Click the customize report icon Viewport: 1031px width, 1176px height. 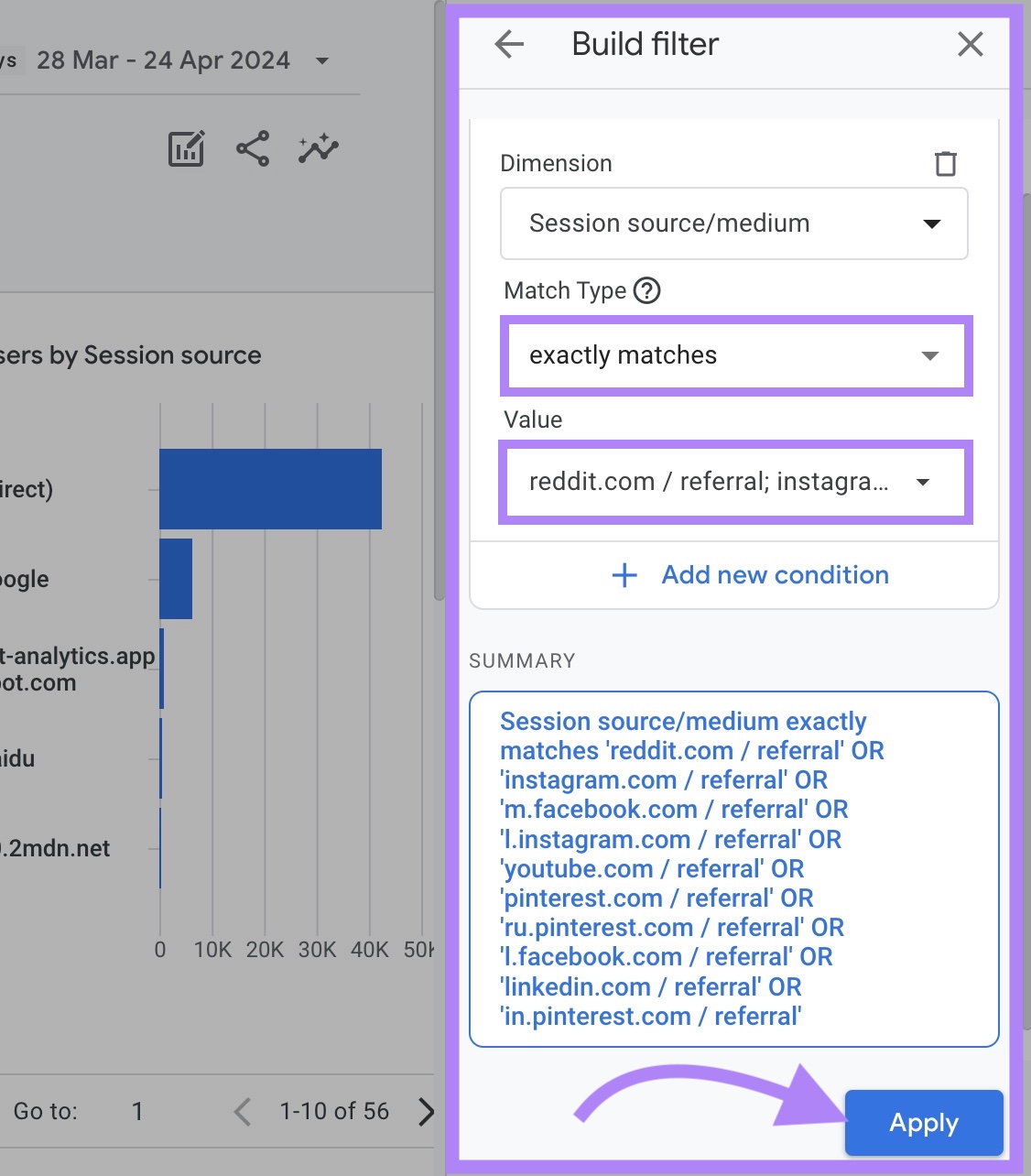click(x=184, y=148)
